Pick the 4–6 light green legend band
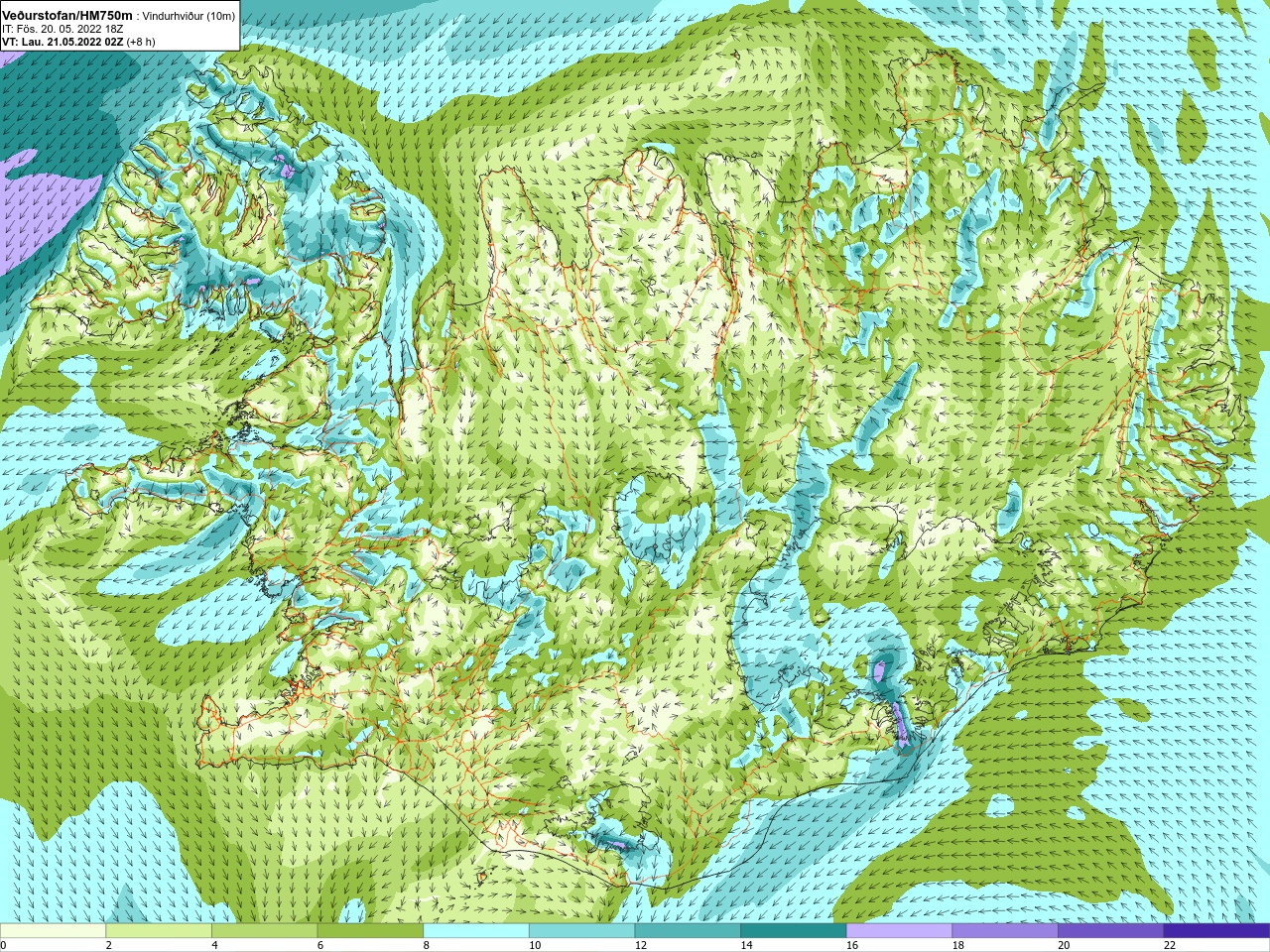 [x=265, y=931]
